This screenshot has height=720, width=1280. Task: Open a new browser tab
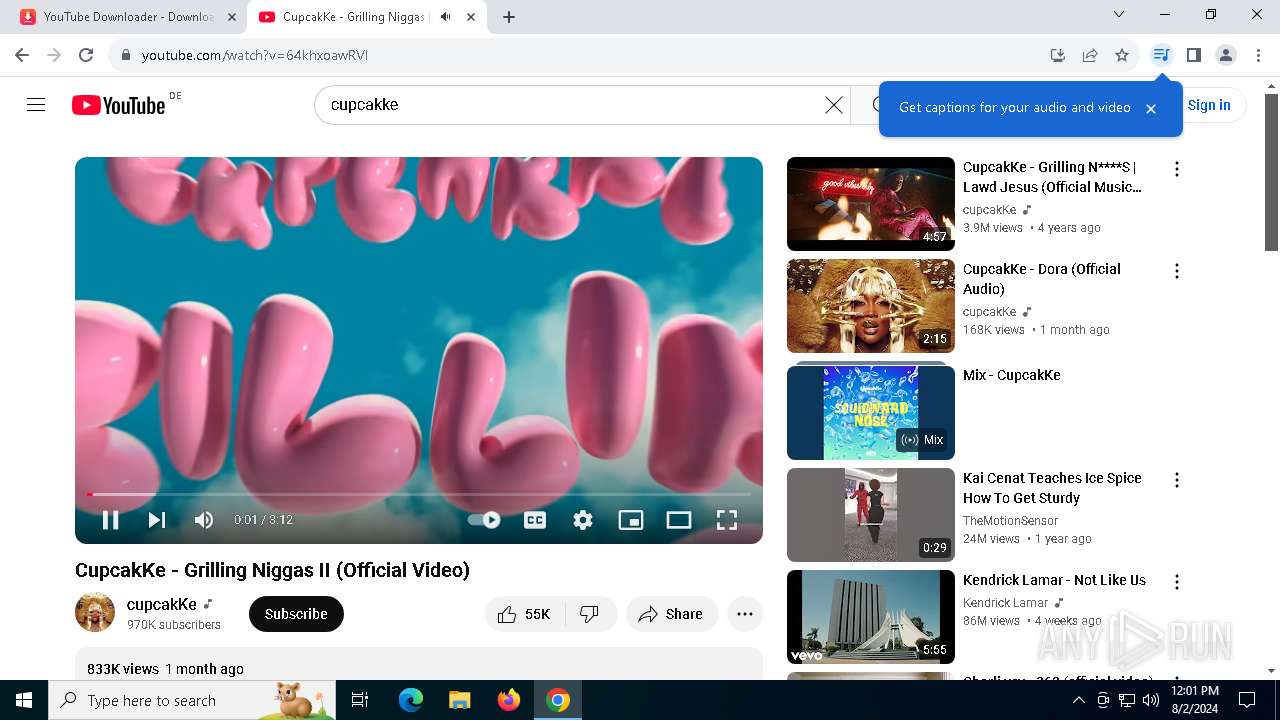pyautogui.click(x=509, y=17)
